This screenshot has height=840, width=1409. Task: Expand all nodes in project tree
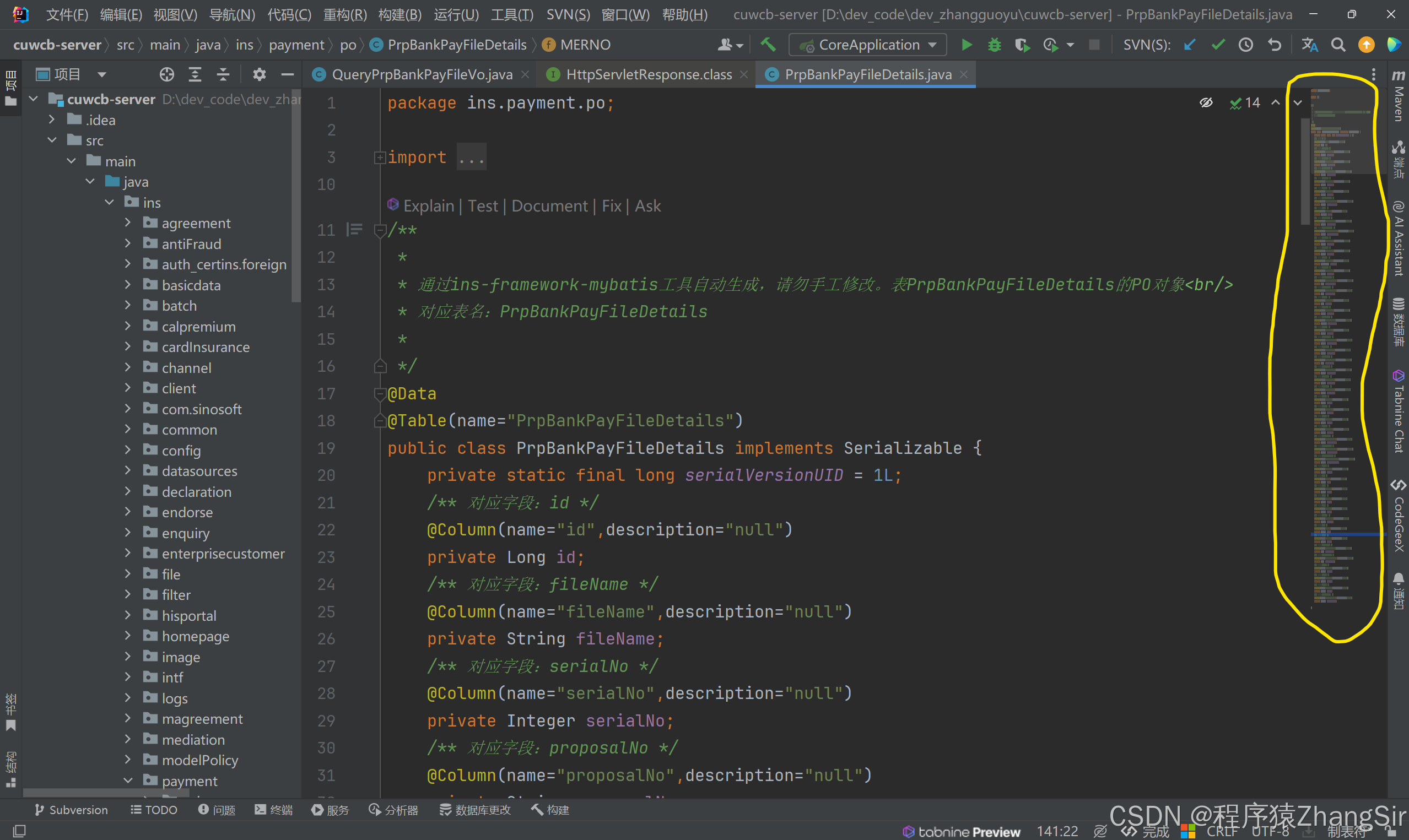tap(195, 74)
